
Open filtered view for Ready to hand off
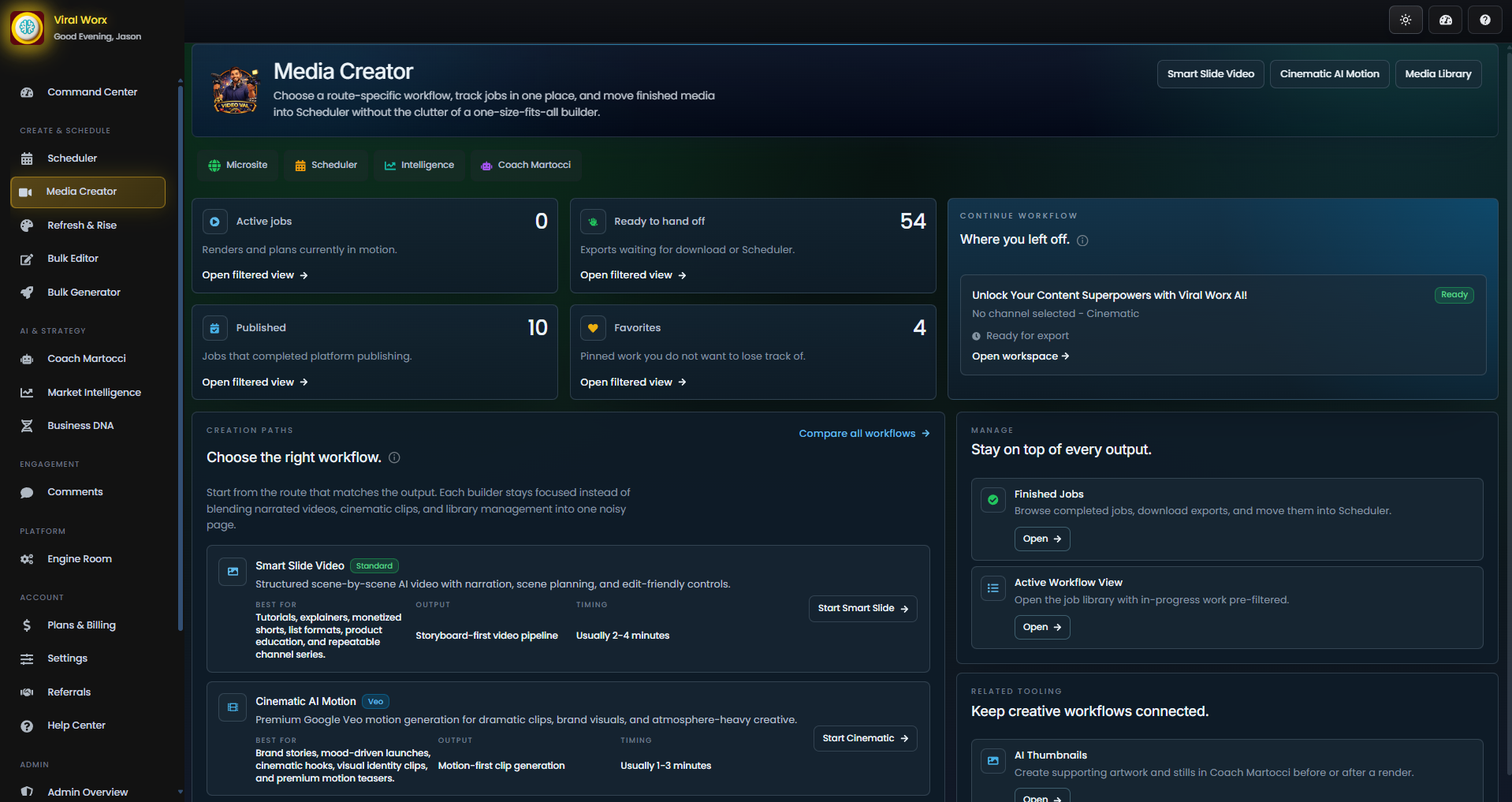633,275
